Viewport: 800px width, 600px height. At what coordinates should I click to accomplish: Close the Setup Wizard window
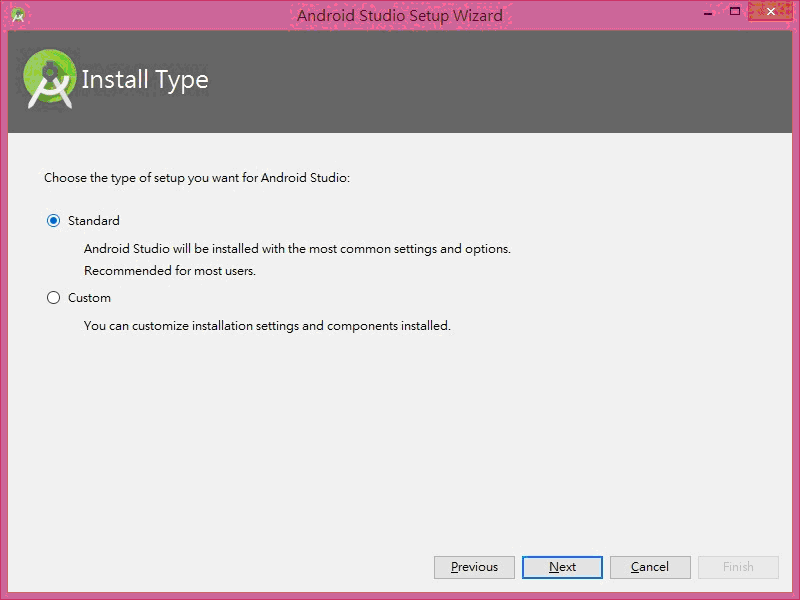770,11
